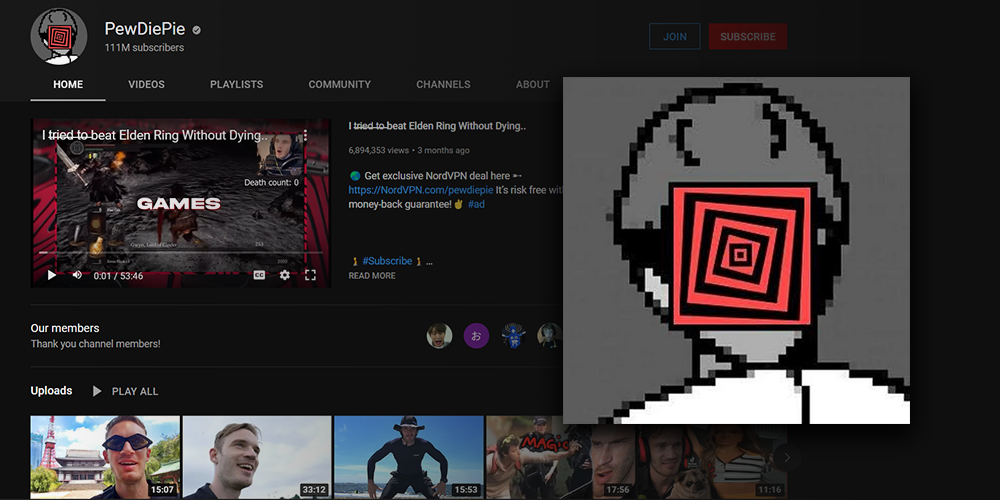
Task: Click PLAY ALL for uploads
Action: pyautogui.click(x=126, y=391)
